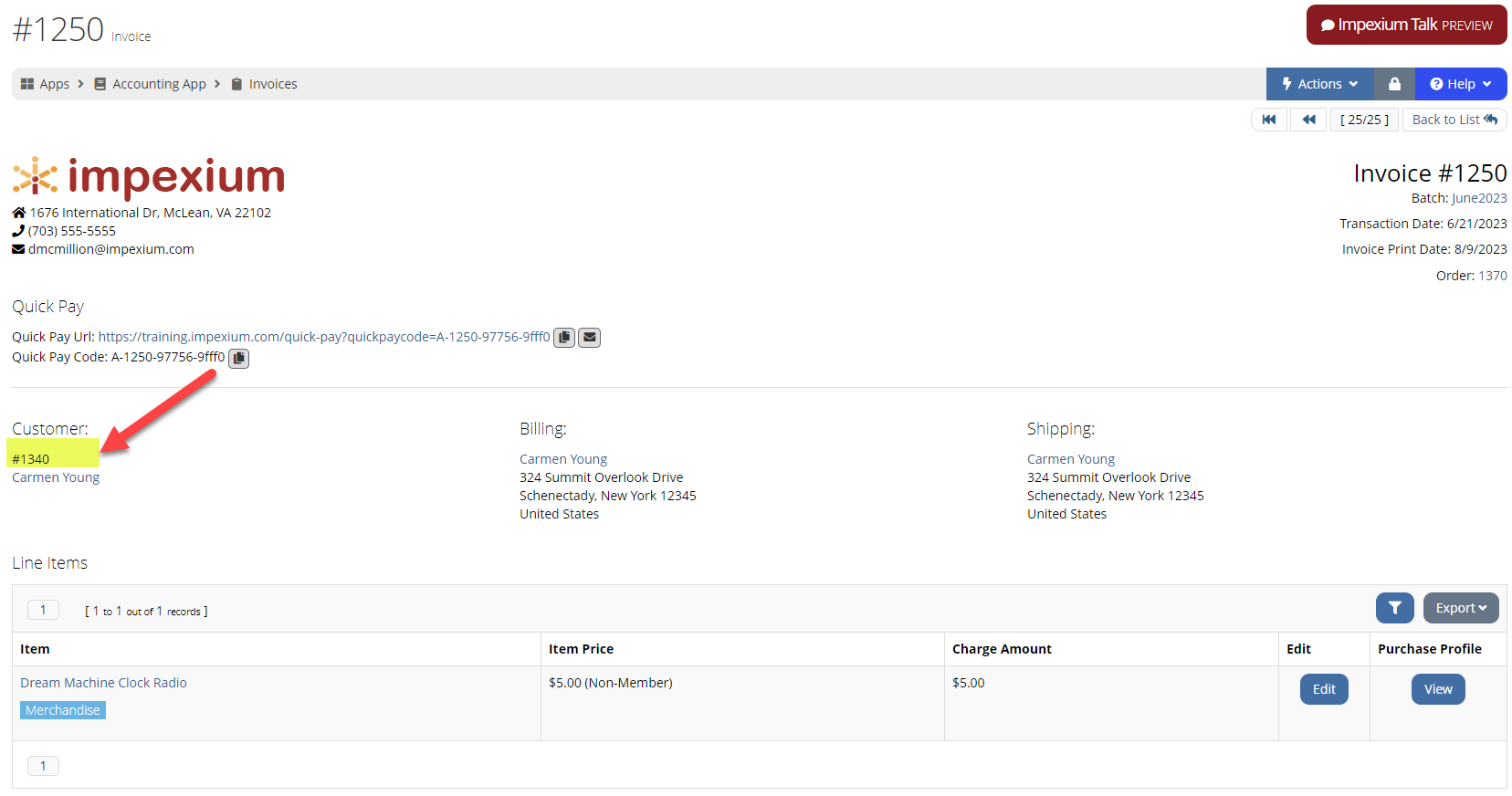This screenshot has height=796, width=1512.
Task: Select customer number #1340
Action: coord(31,459)
